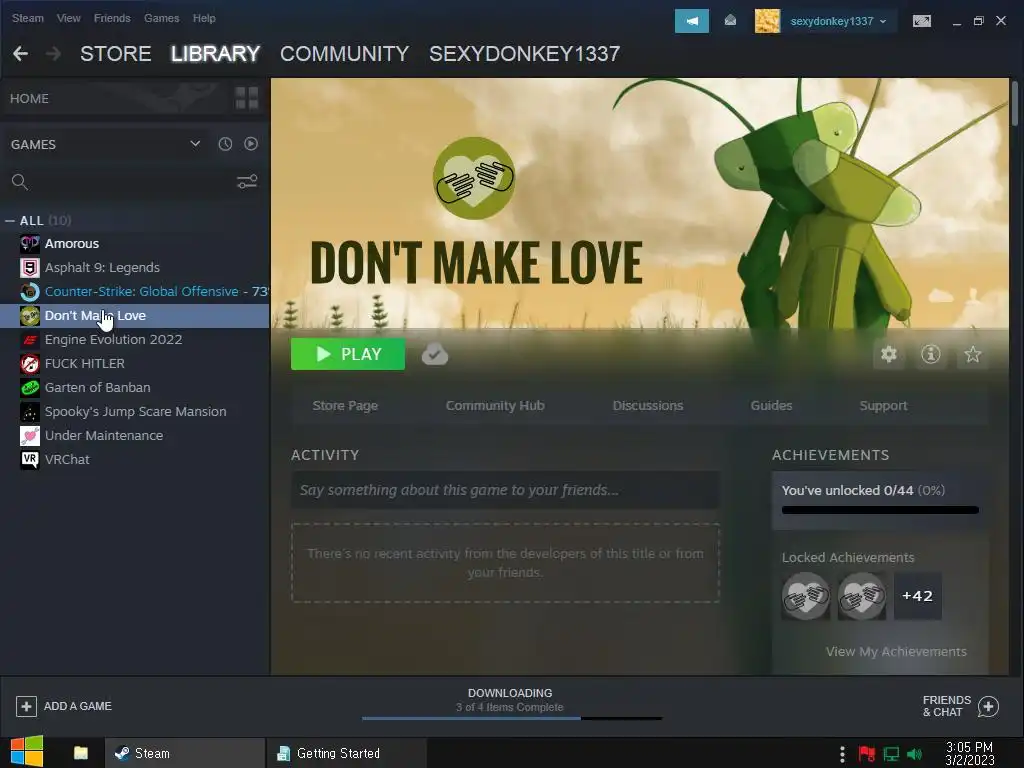Open the View menu
This screenshot has width=1024, height=768.
[x=69, y=18]
